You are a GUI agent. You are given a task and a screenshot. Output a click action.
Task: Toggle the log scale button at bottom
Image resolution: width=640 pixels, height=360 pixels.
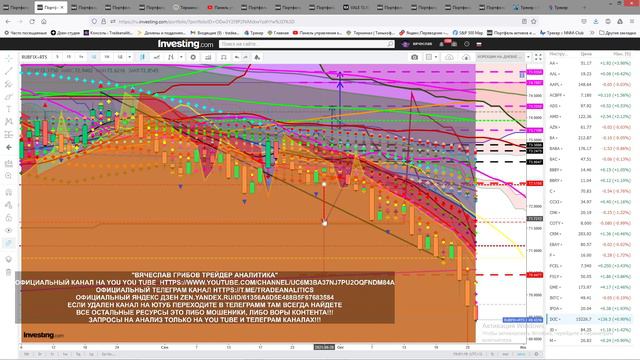[505, 354]
